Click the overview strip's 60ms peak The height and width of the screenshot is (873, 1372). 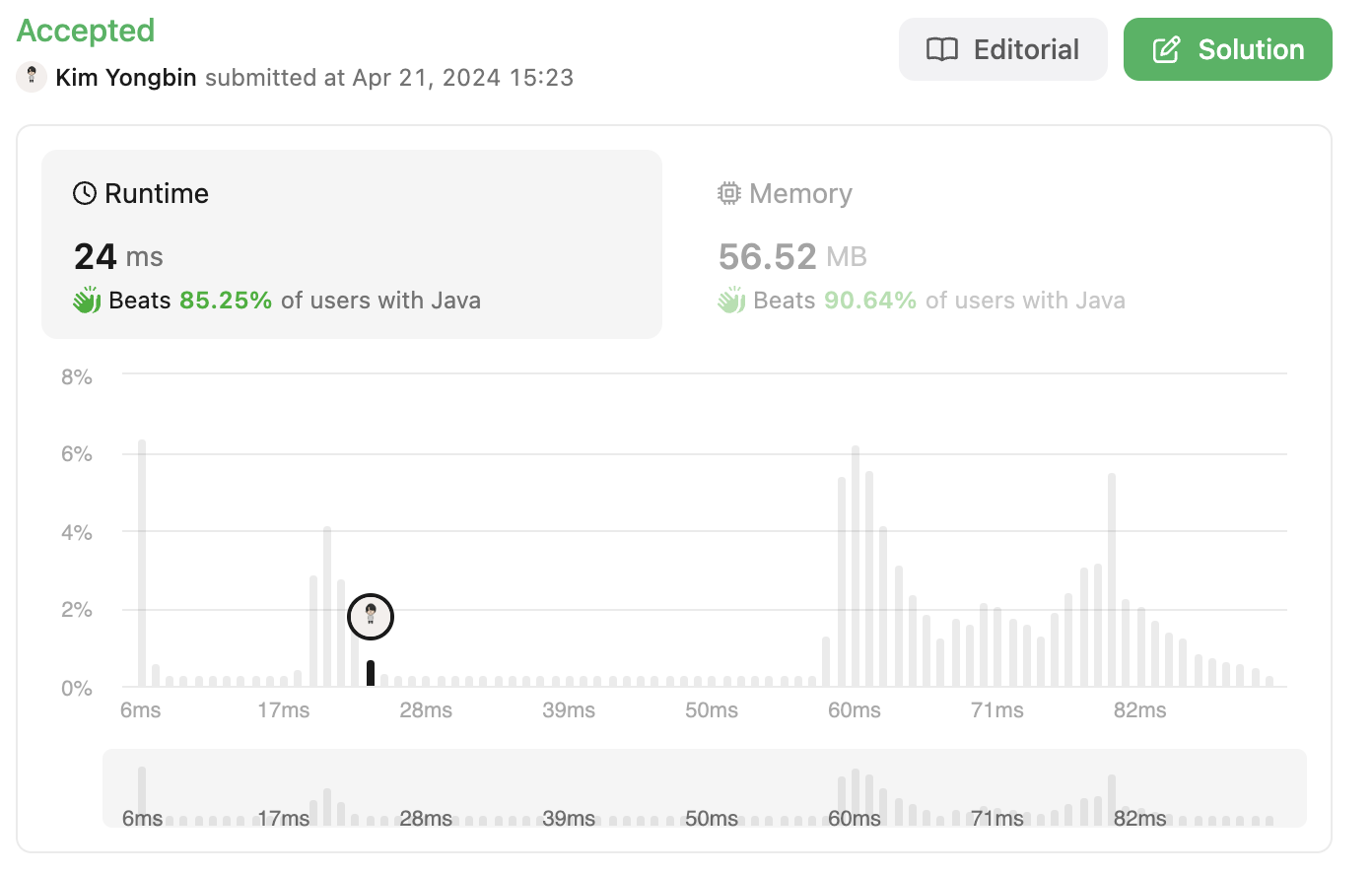point(855,792)
